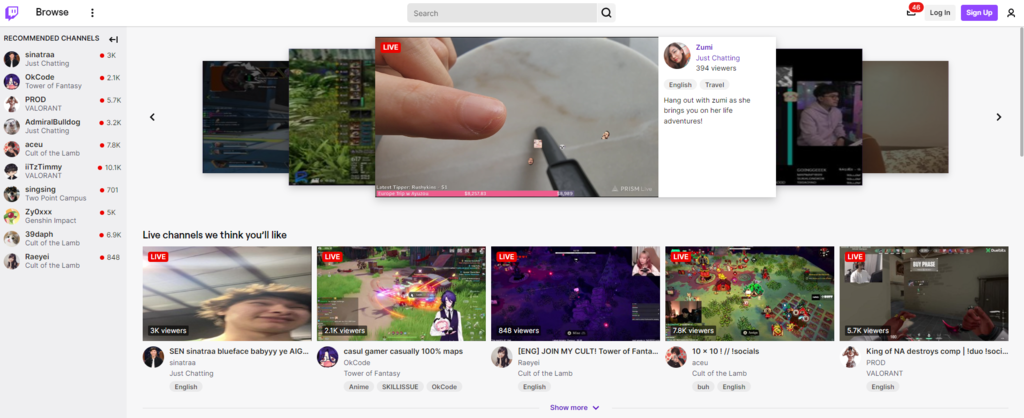The image size is (1024, 418).
Task: Open sinatraa live stream thumbnail
Action: coord(227,293)
